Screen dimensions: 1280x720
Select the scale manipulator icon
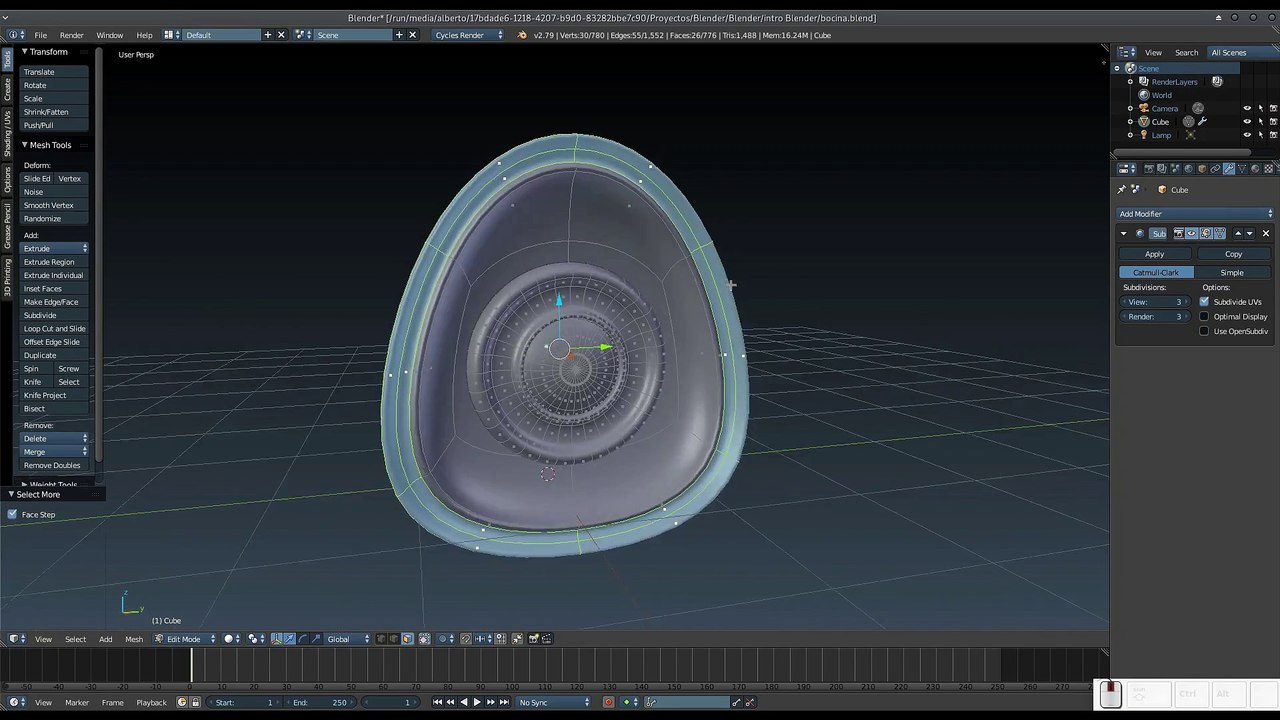[316, 639]
